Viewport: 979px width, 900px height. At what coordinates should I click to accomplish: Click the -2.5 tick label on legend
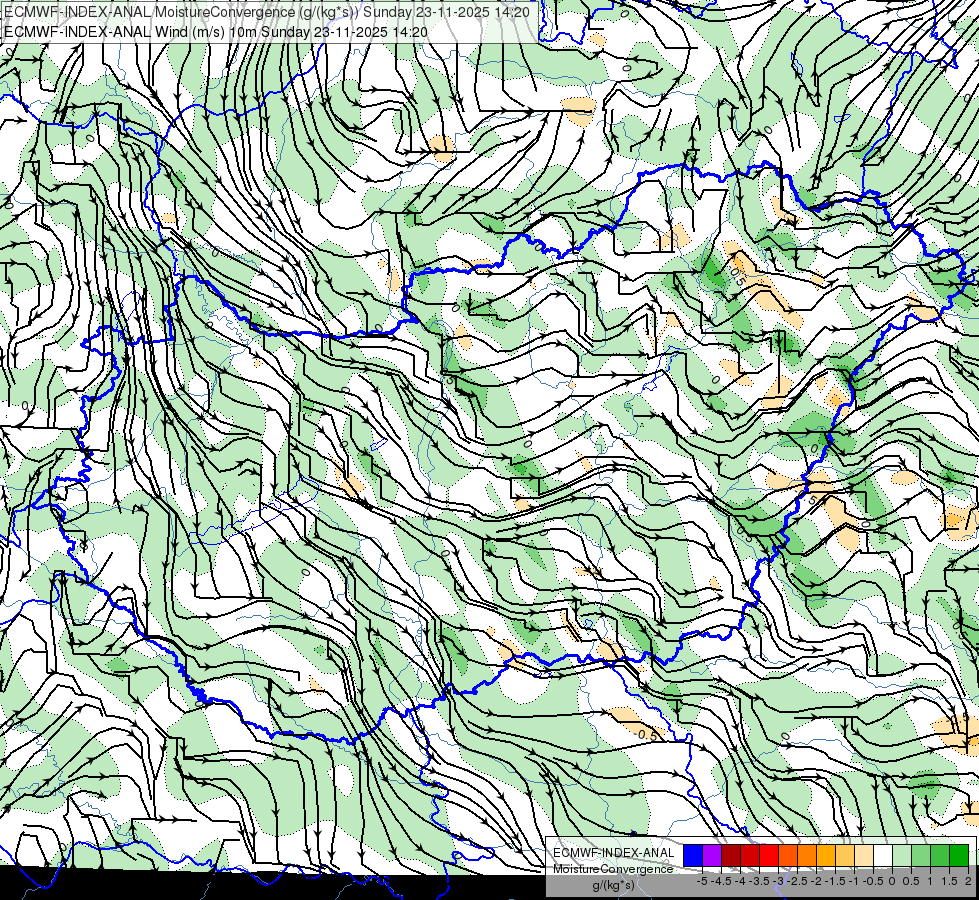(x=797, y=881)
